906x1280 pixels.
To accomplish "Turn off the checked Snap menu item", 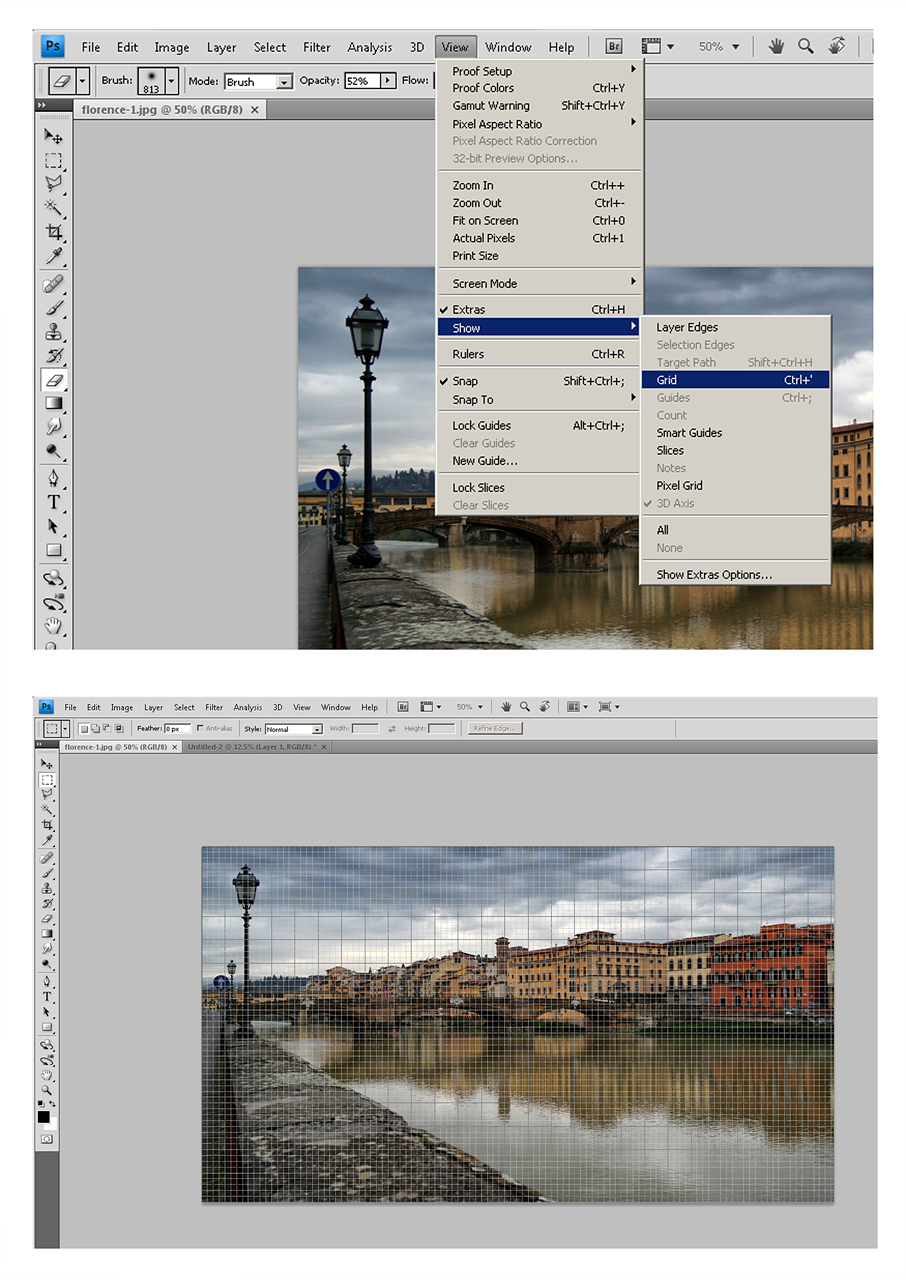I will tap(465, 381).
